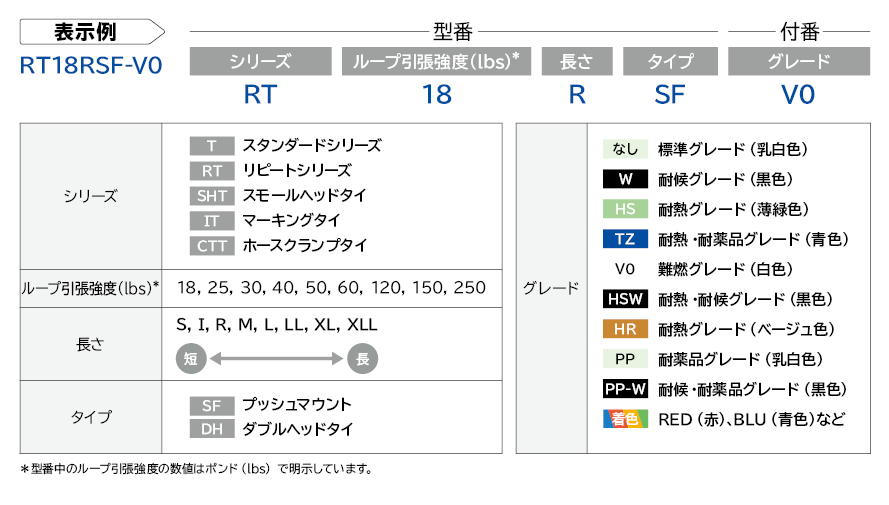Select the blue TZ grade swatch
Screen dimensions: 889x505
tap(625, 239)
